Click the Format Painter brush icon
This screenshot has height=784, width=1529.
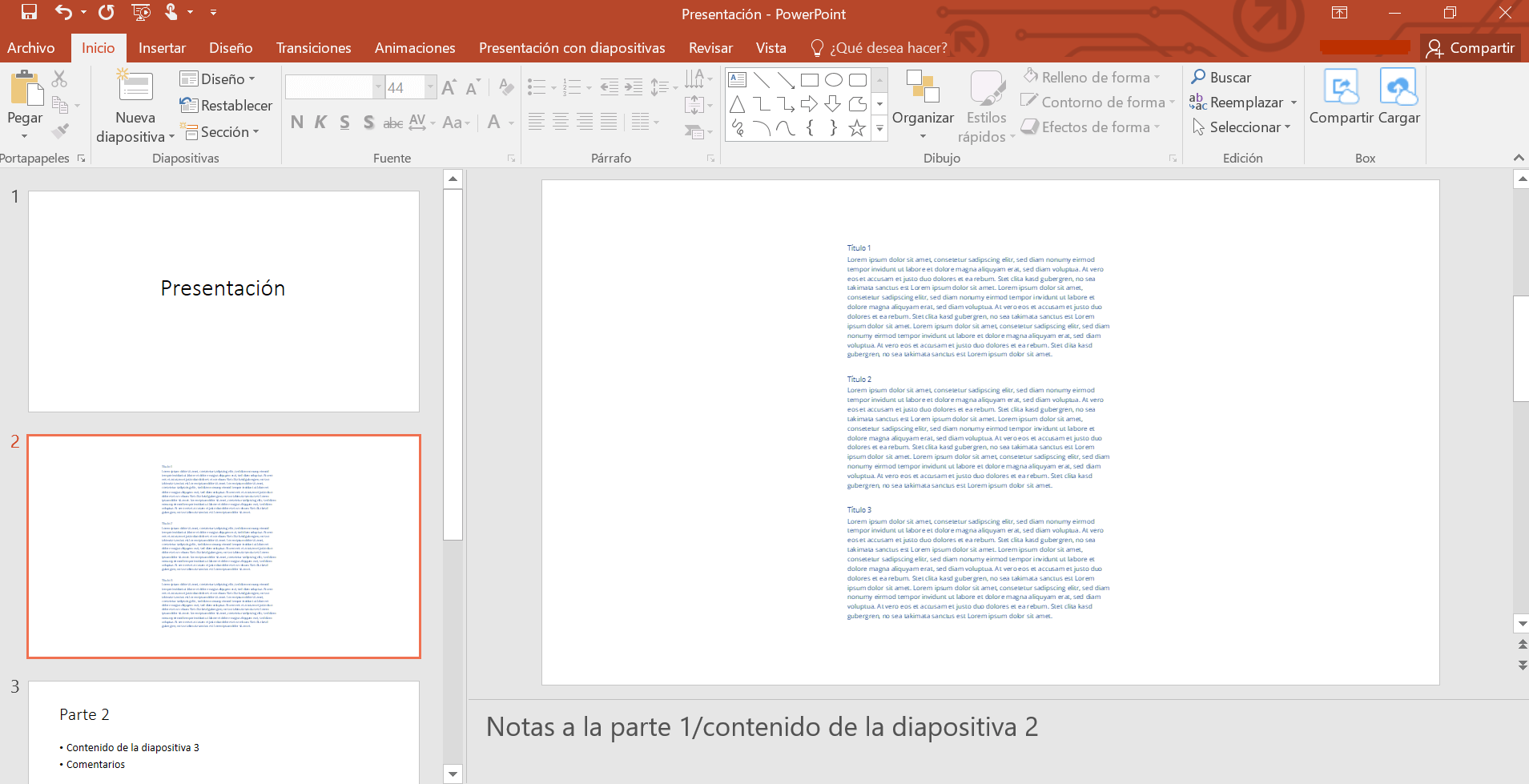pyautogui.click(x=59, y=131)
